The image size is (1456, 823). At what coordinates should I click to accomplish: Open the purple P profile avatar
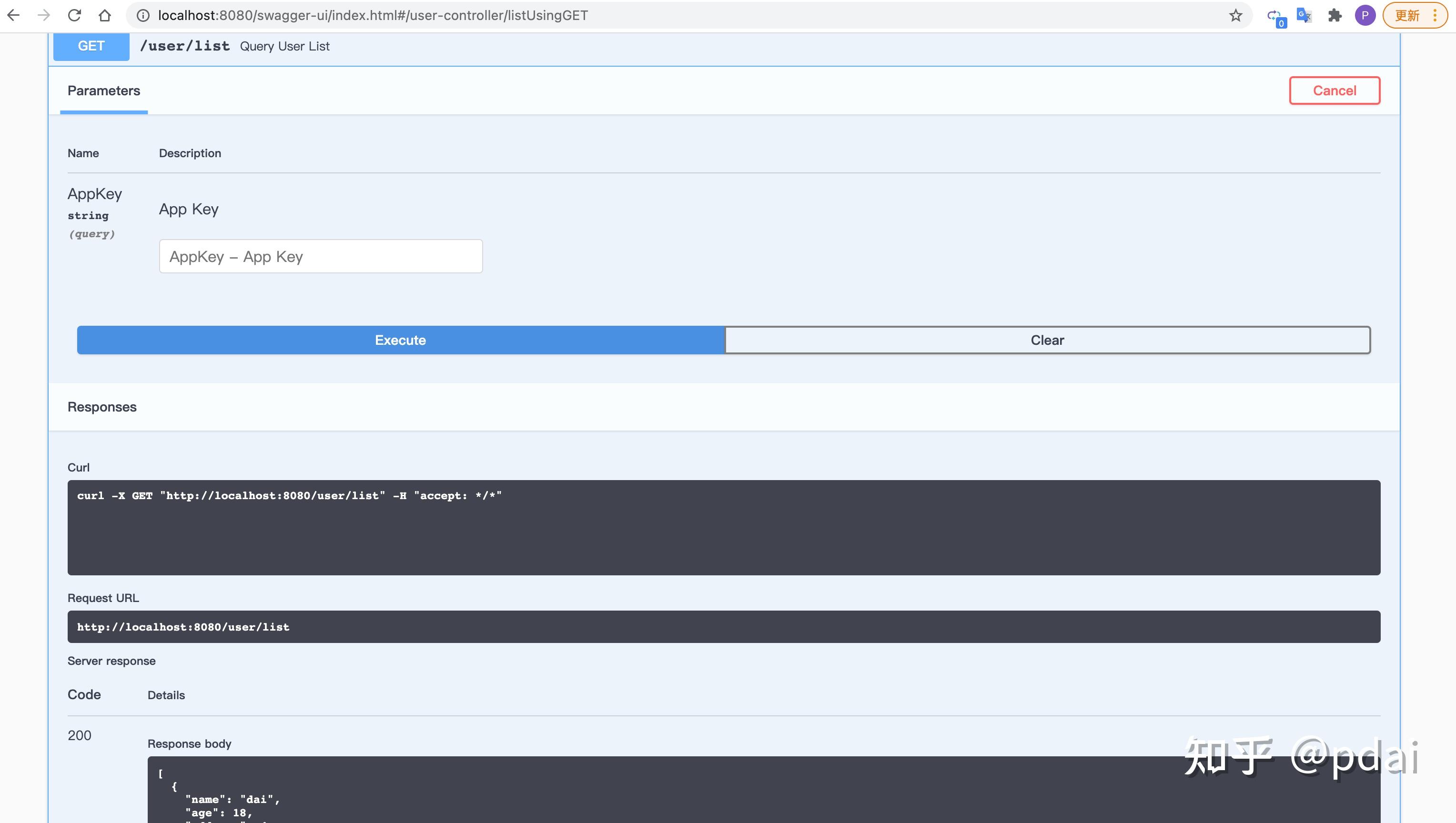click(1365, 15)
